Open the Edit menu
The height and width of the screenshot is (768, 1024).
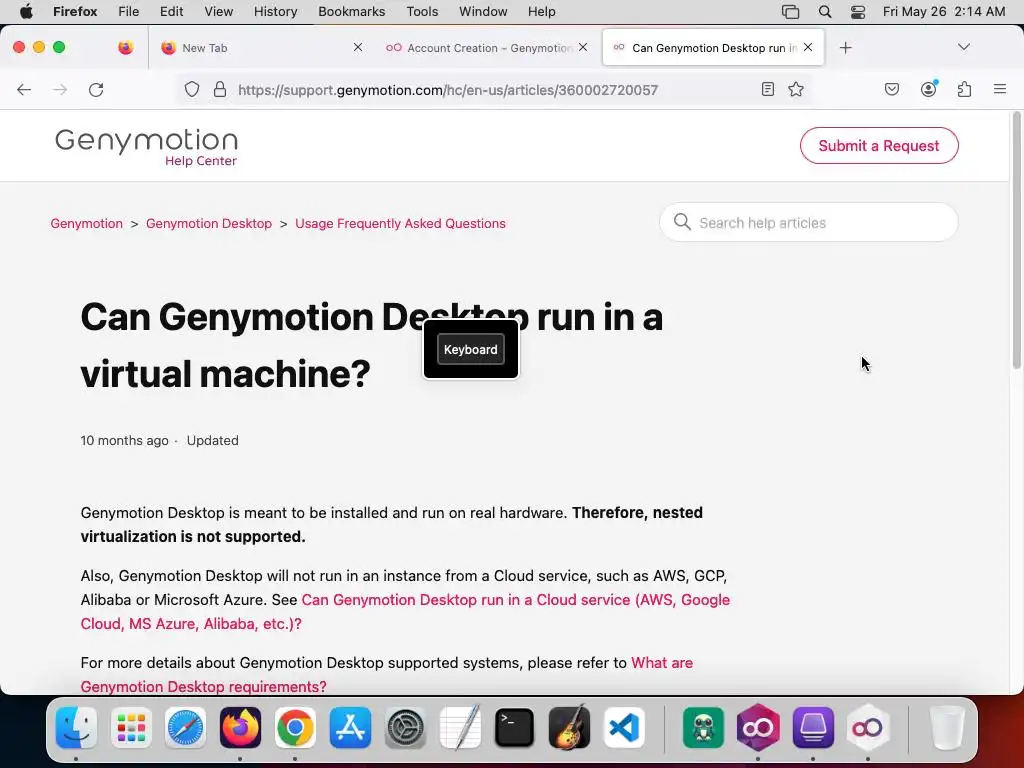(x=171, y=12)
